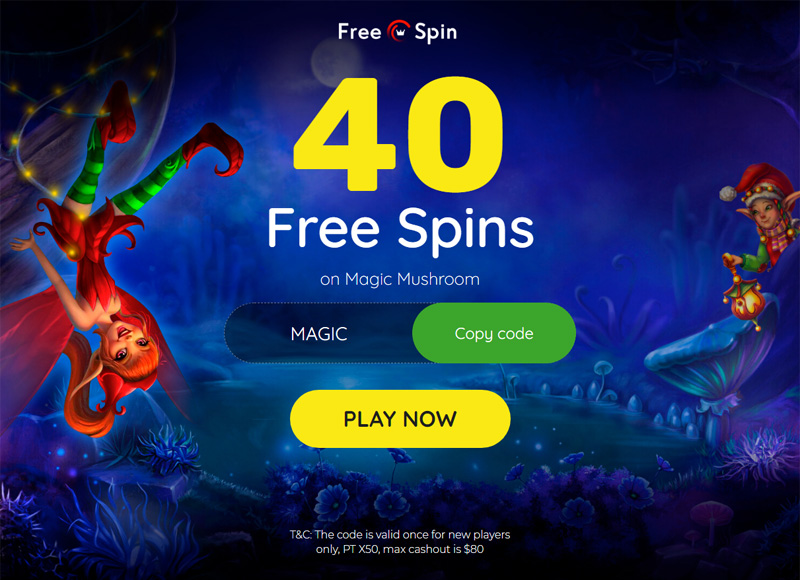Image resolution: width=800 pixels, height=580 pixels.
Task: Click the big yellow 40 number
Action: point(398,135)
